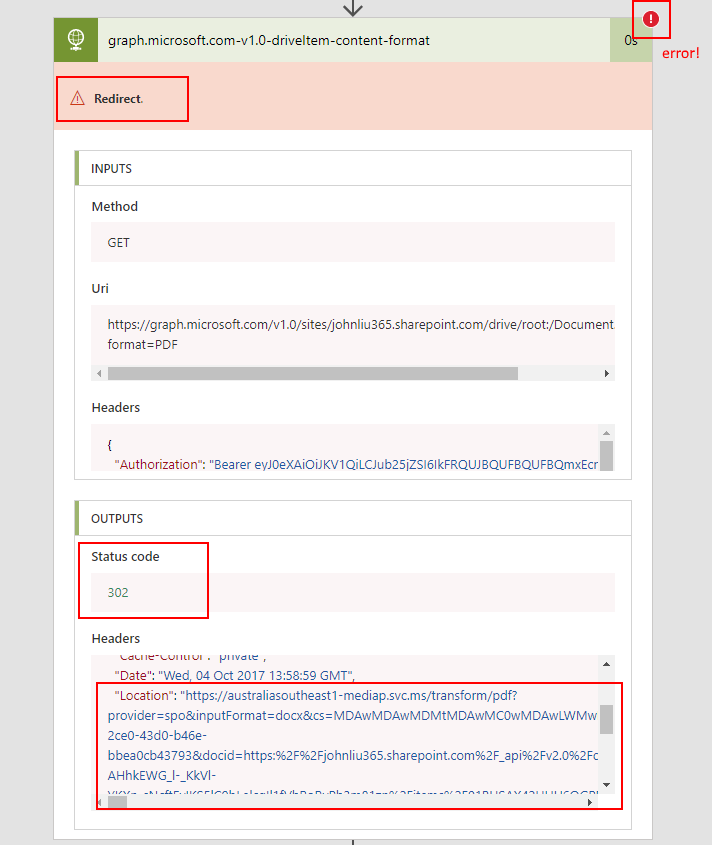Click the 302 status code value
Screen dimensions: 712x845
118,592
